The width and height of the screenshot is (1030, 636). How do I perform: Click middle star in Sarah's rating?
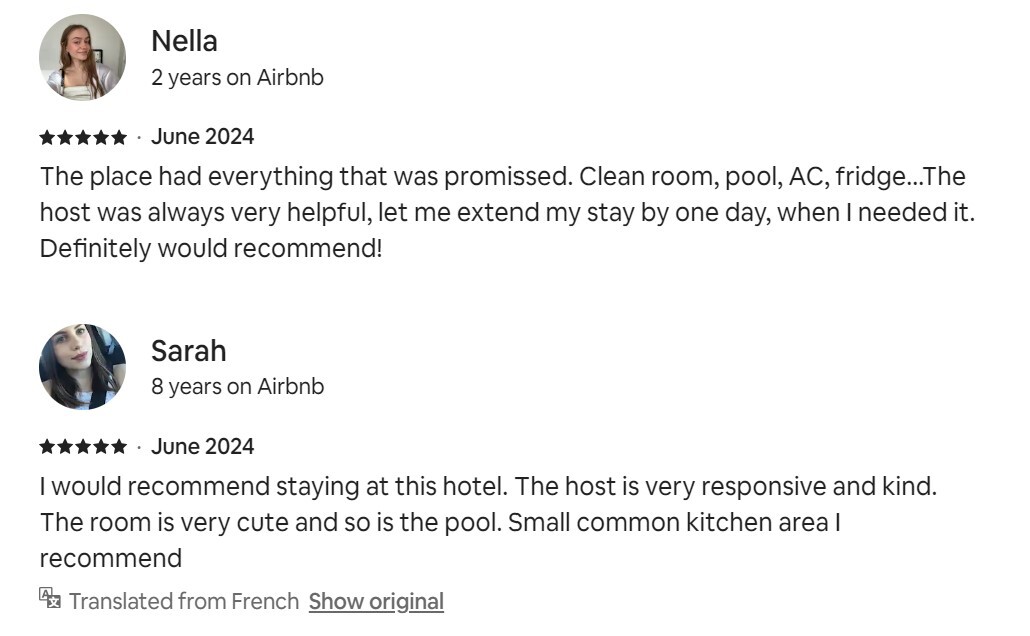pos(83,447)
